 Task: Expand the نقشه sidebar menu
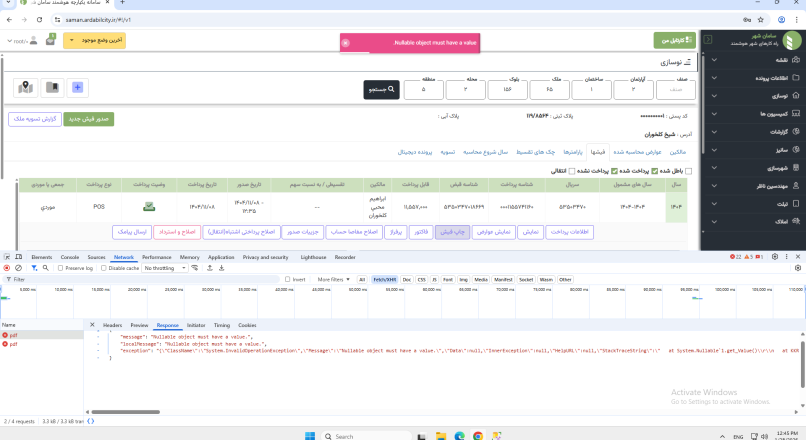click(753, 60)
